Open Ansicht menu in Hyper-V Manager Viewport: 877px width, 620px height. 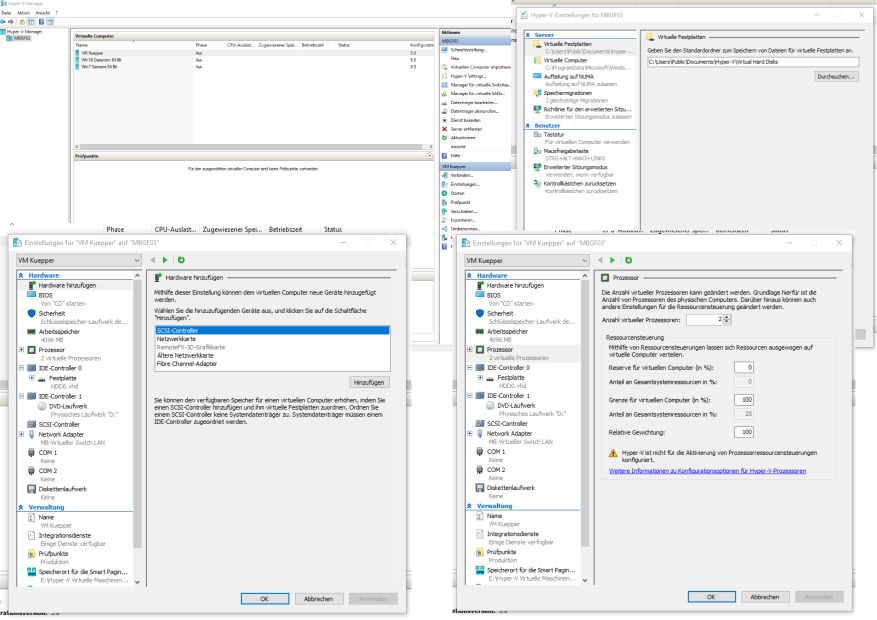point(43,12)
